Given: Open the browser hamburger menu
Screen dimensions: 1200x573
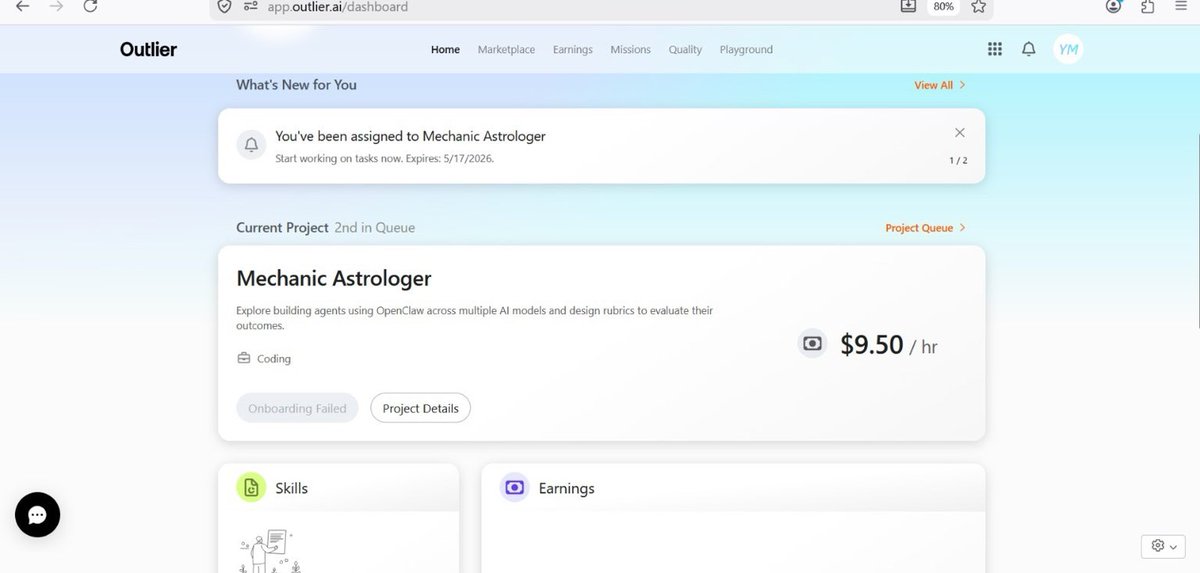Looking at the screenshot, I should point(1181,6).
